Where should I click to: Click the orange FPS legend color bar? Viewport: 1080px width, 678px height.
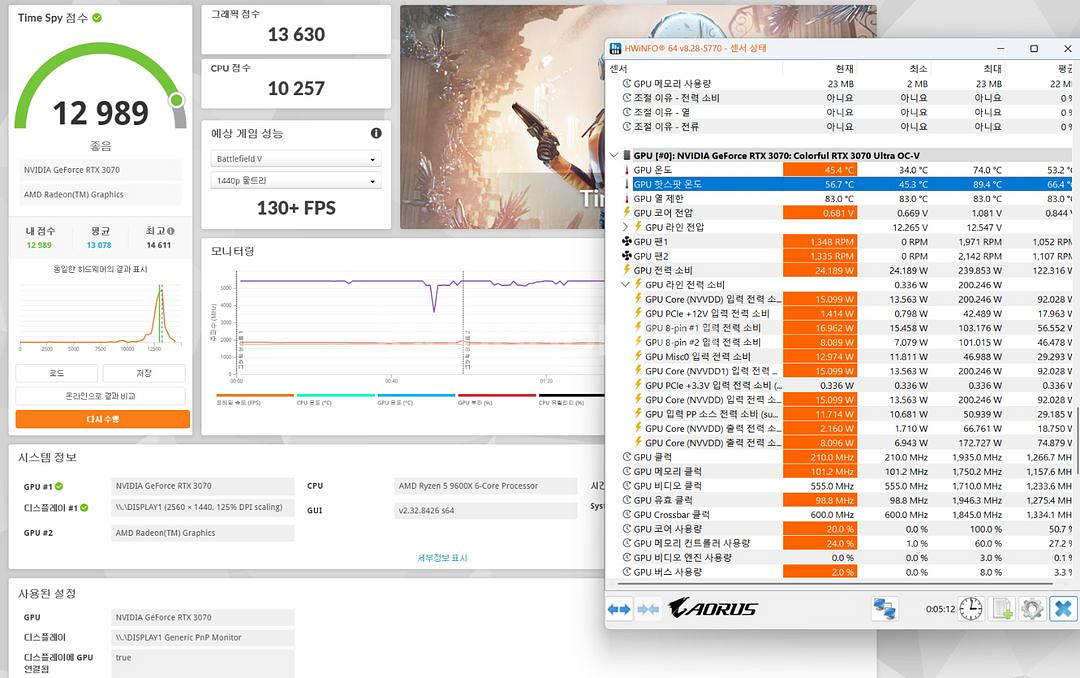[x=255, y=396]
